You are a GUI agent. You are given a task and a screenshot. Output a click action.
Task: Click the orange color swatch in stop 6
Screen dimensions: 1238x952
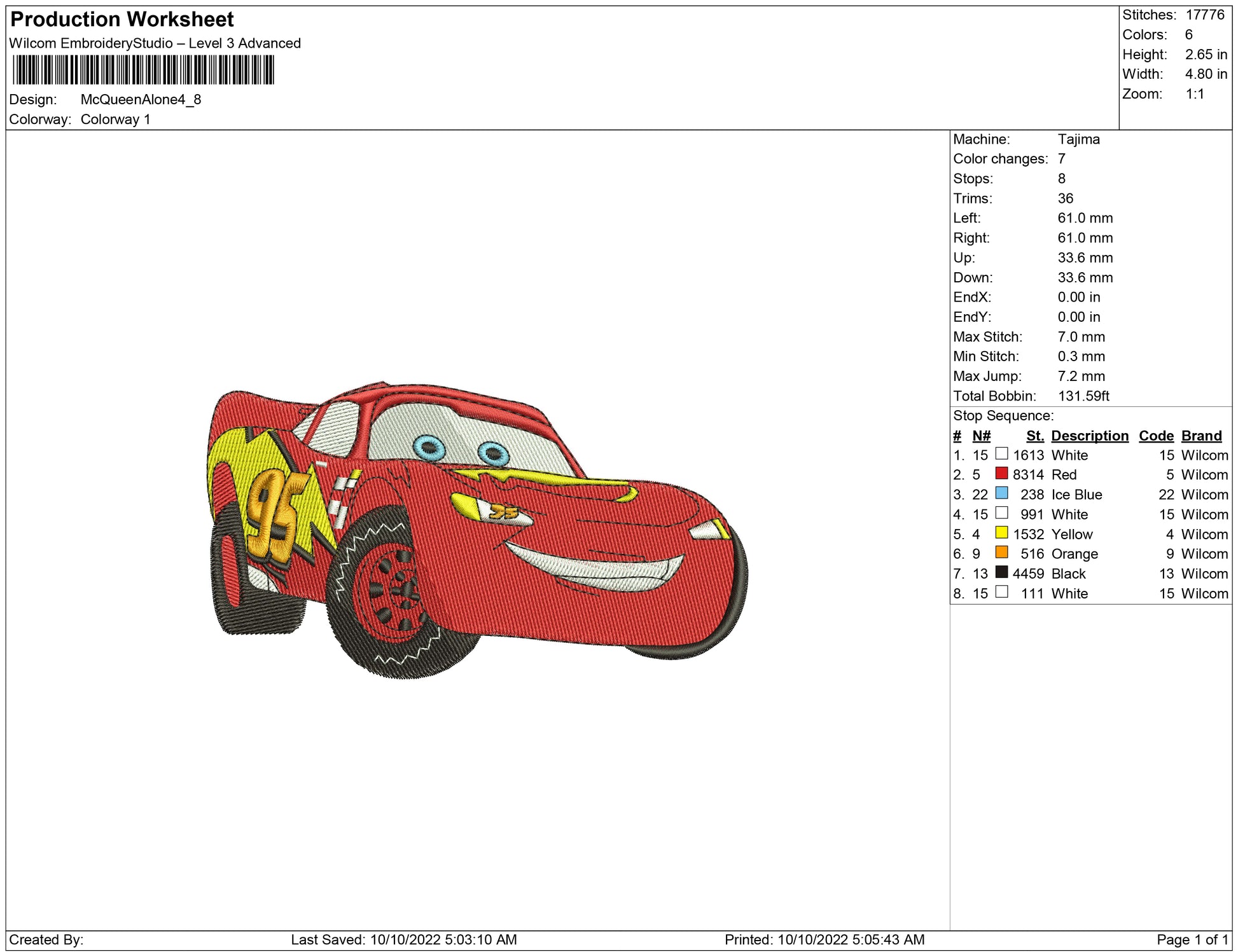click(x=1001, y=552)
